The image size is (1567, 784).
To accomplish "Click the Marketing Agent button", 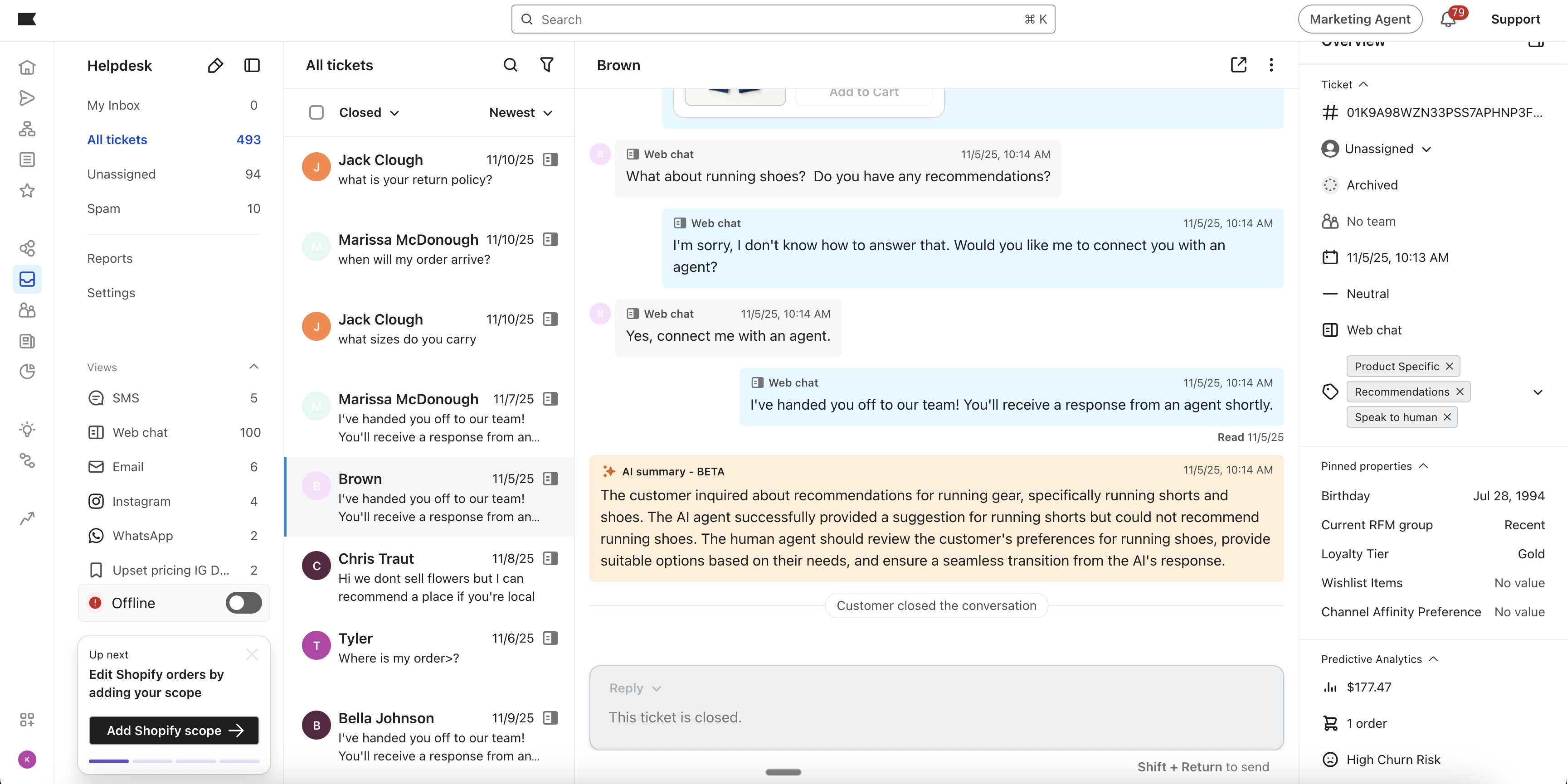I will pyautogui.click(x=1360, y=19).
